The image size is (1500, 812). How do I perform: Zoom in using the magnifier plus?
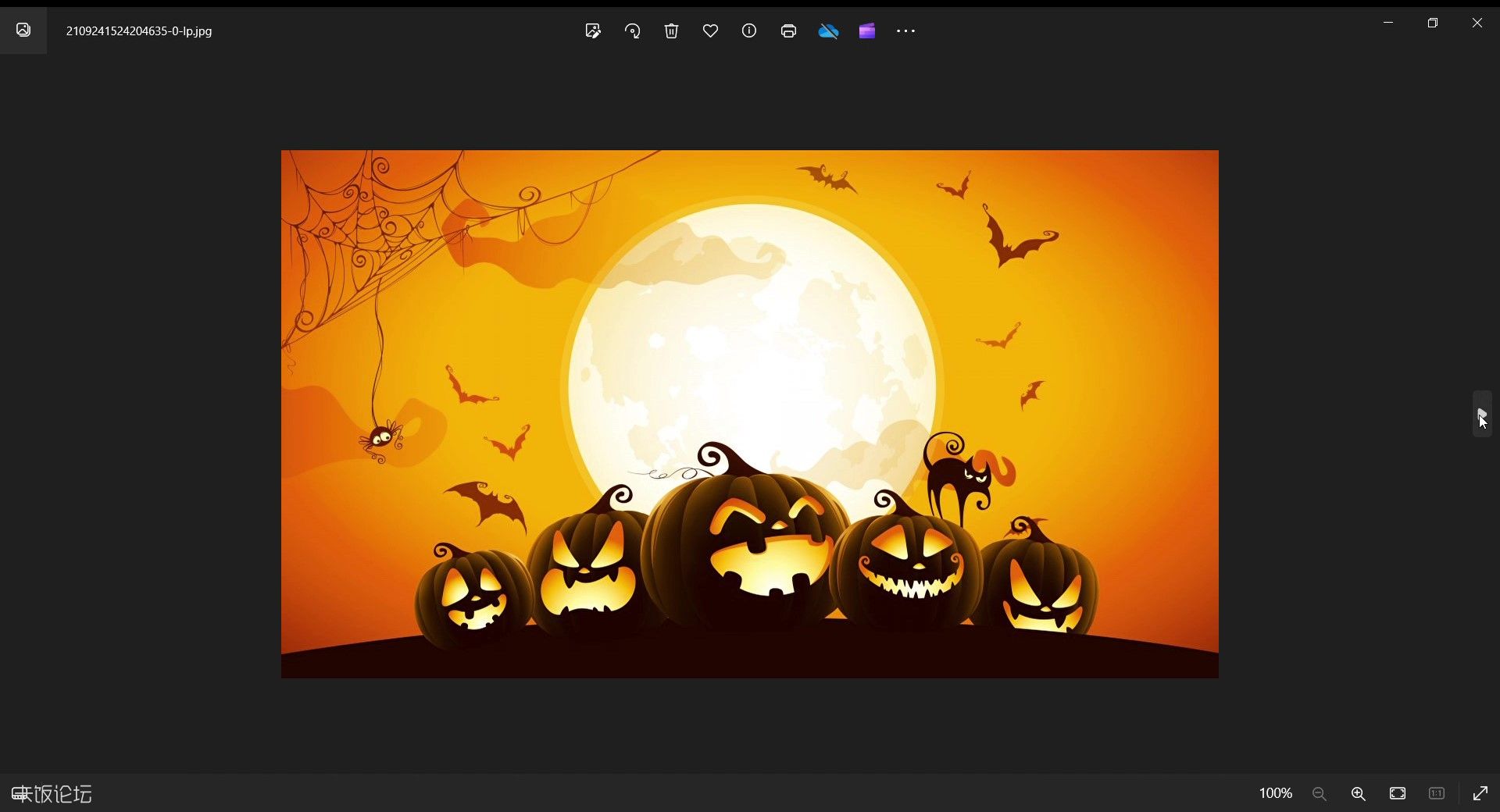[1359, 793]
